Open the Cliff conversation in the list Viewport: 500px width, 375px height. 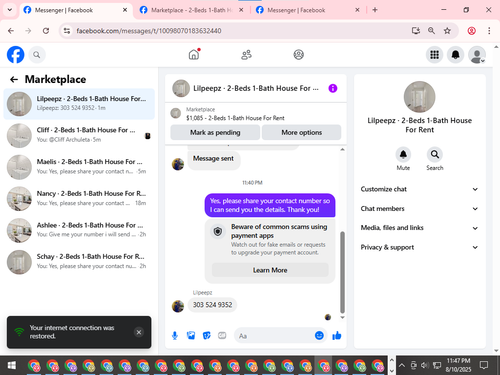coord(79,135)
